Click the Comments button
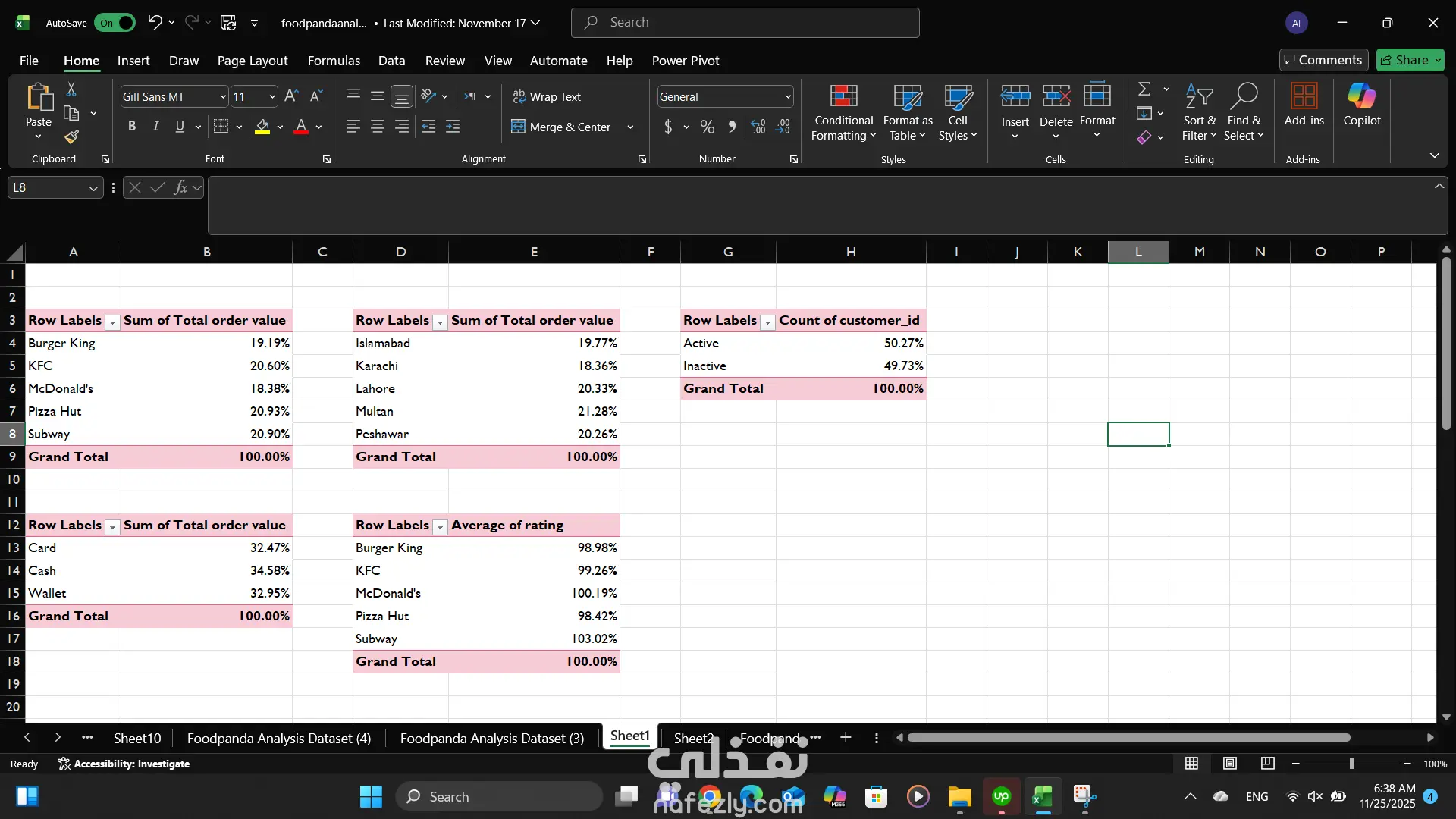 pos(1323,60)
